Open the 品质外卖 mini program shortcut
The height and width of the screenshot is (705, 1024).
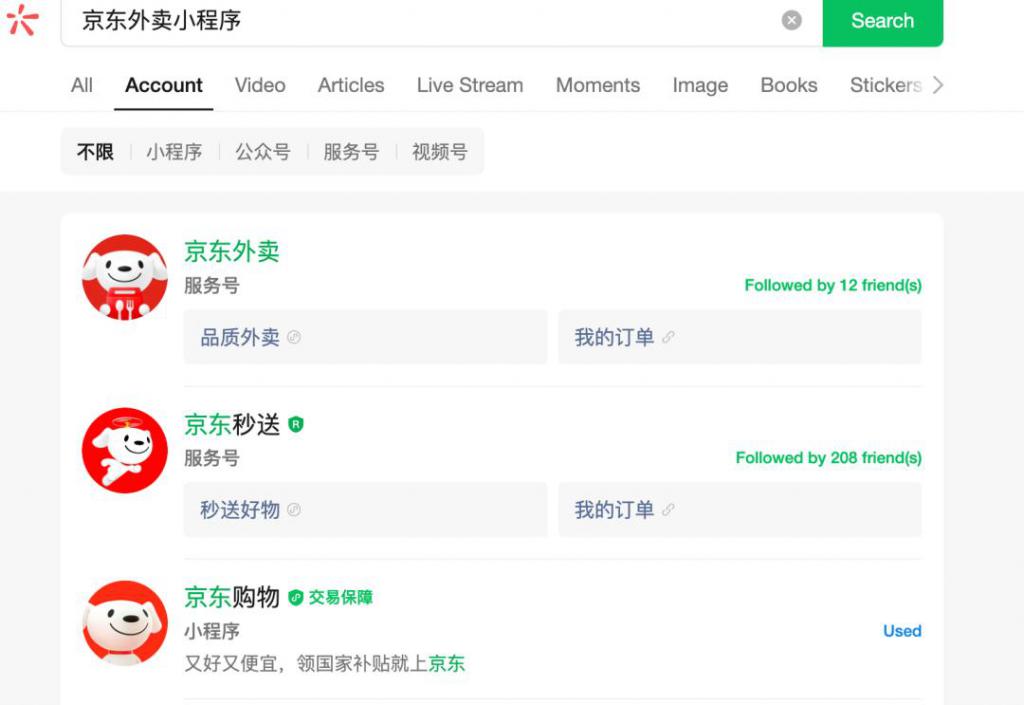tap(366, 337)
